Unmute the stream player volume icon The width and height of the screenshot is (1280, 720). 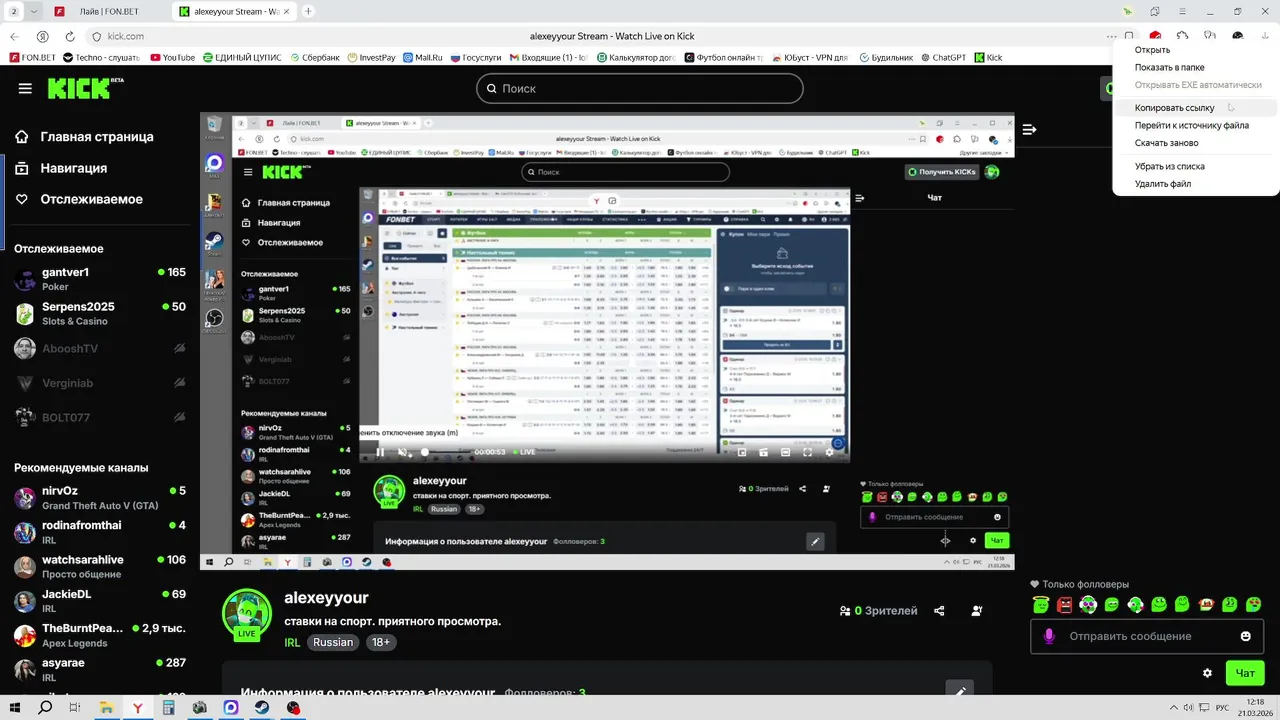coord(403,452)
